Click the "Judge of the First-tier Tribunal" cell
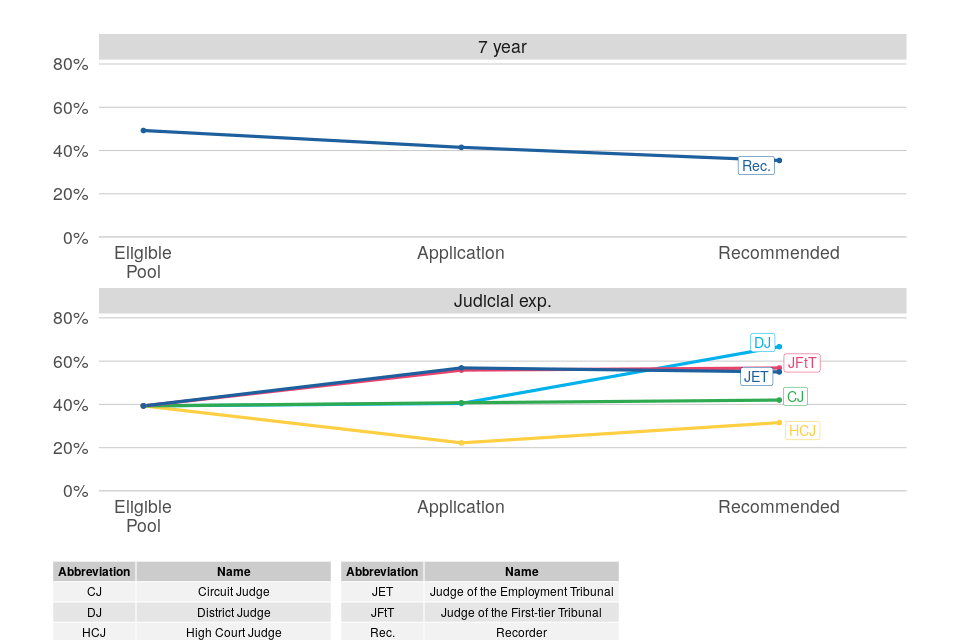The image size is (960, 640). (x=521, y=613)
